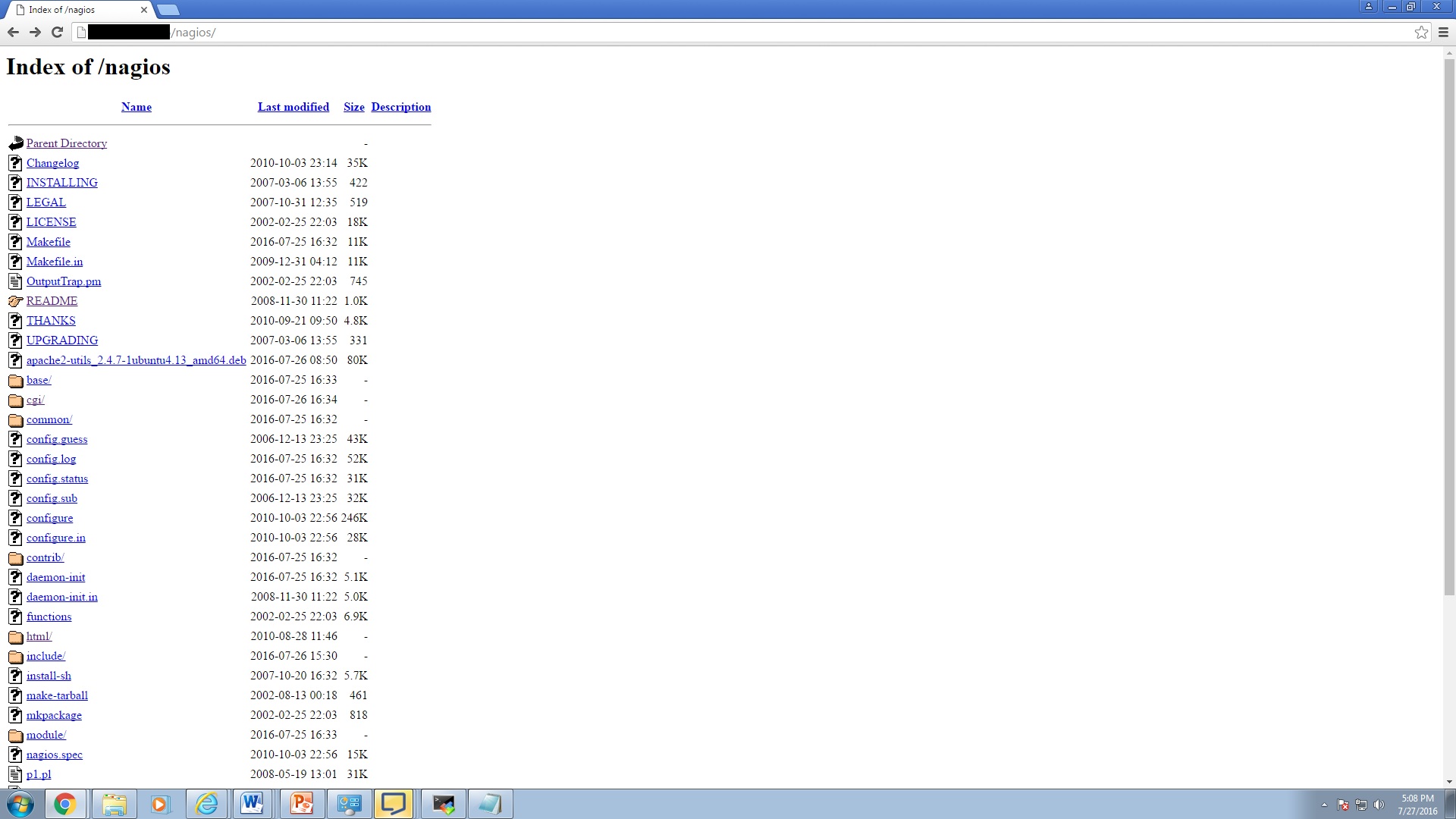Screen dimensions: 1456x819
Task: Sort listing by Name column
Action: (136, 107)
